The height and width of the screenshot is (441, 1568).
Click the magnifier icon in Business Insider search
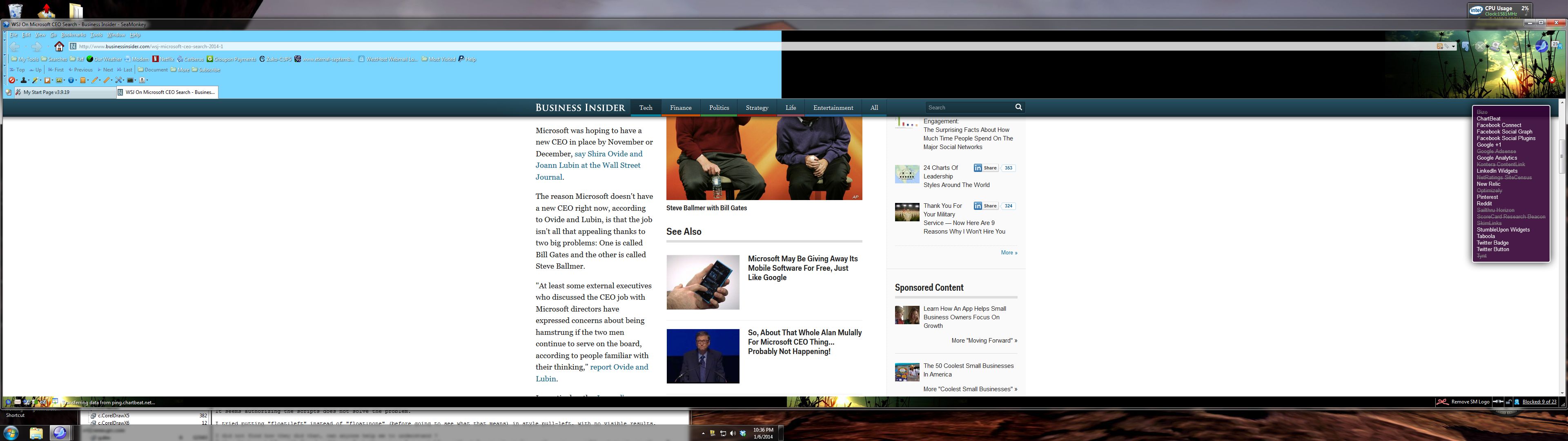(x=1018, y=107)
